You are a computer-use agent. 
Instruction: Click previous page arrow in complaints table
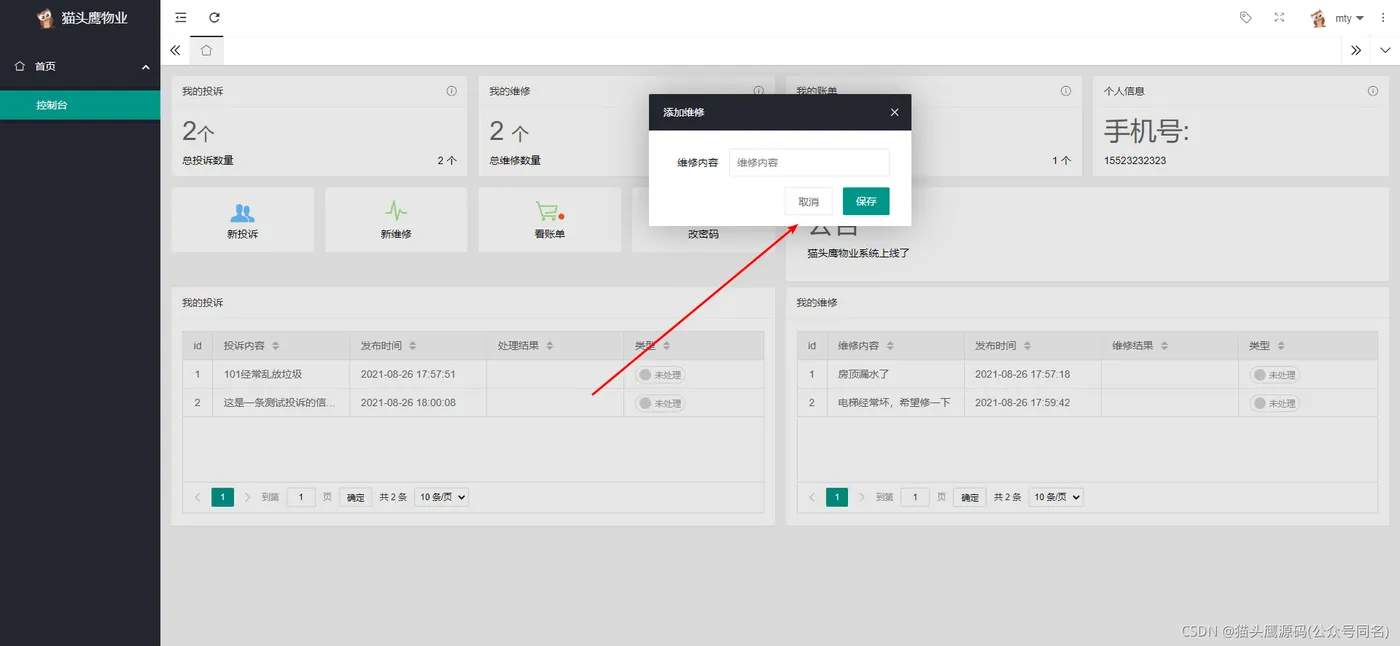197,497
